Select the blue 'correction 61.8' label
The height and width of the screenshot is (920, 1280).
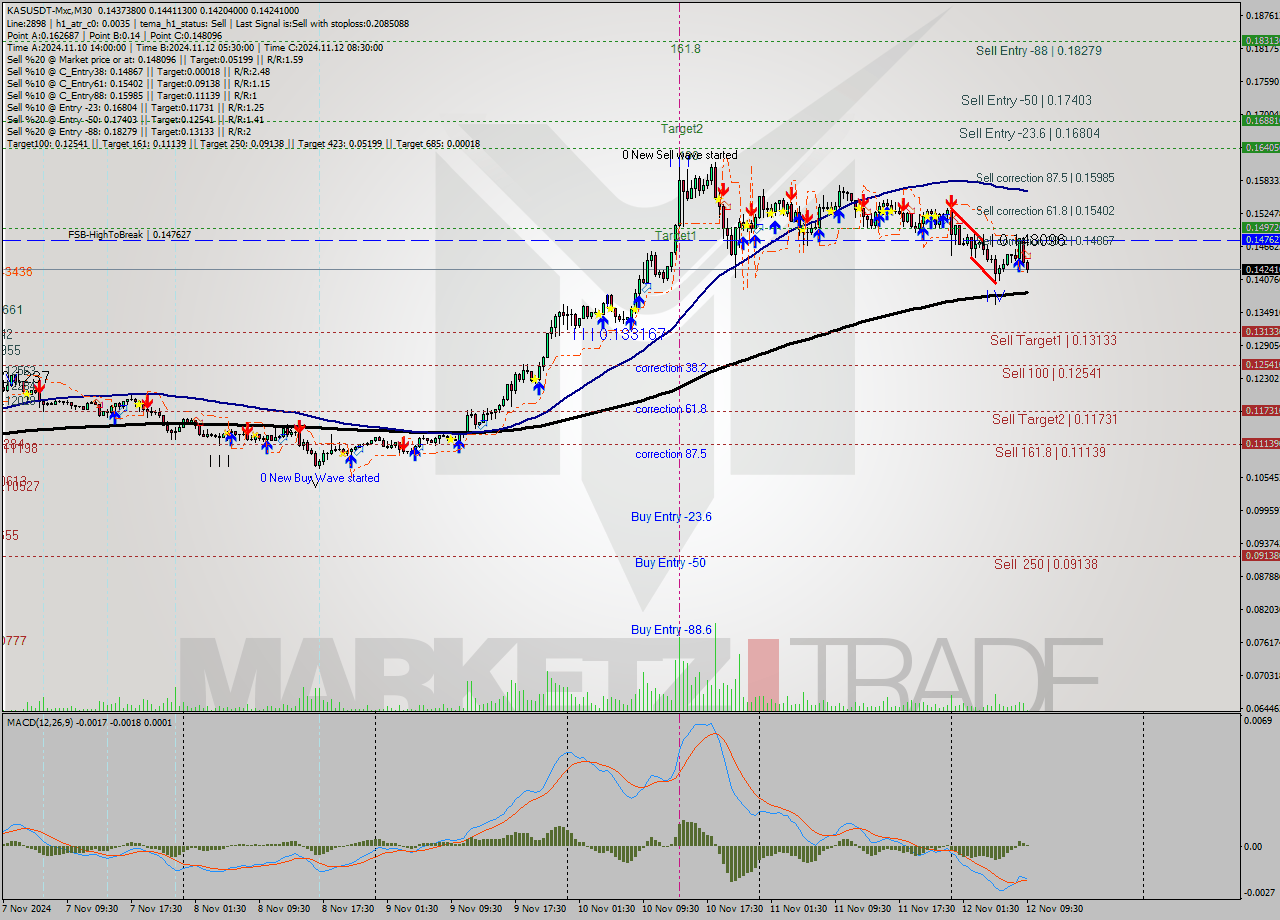pyautogui.click(x=671, y=409)
